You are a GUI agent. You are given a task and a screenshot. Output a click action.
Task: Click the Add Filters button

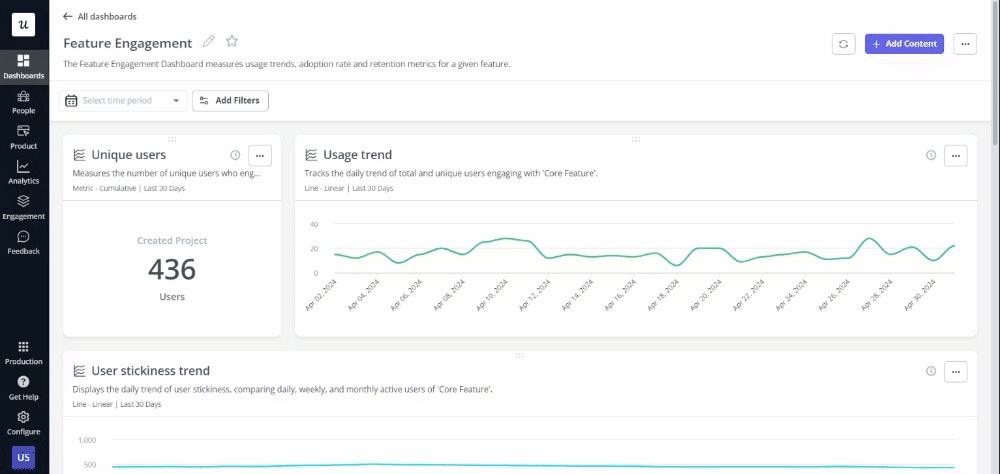(x=230, y=101)
